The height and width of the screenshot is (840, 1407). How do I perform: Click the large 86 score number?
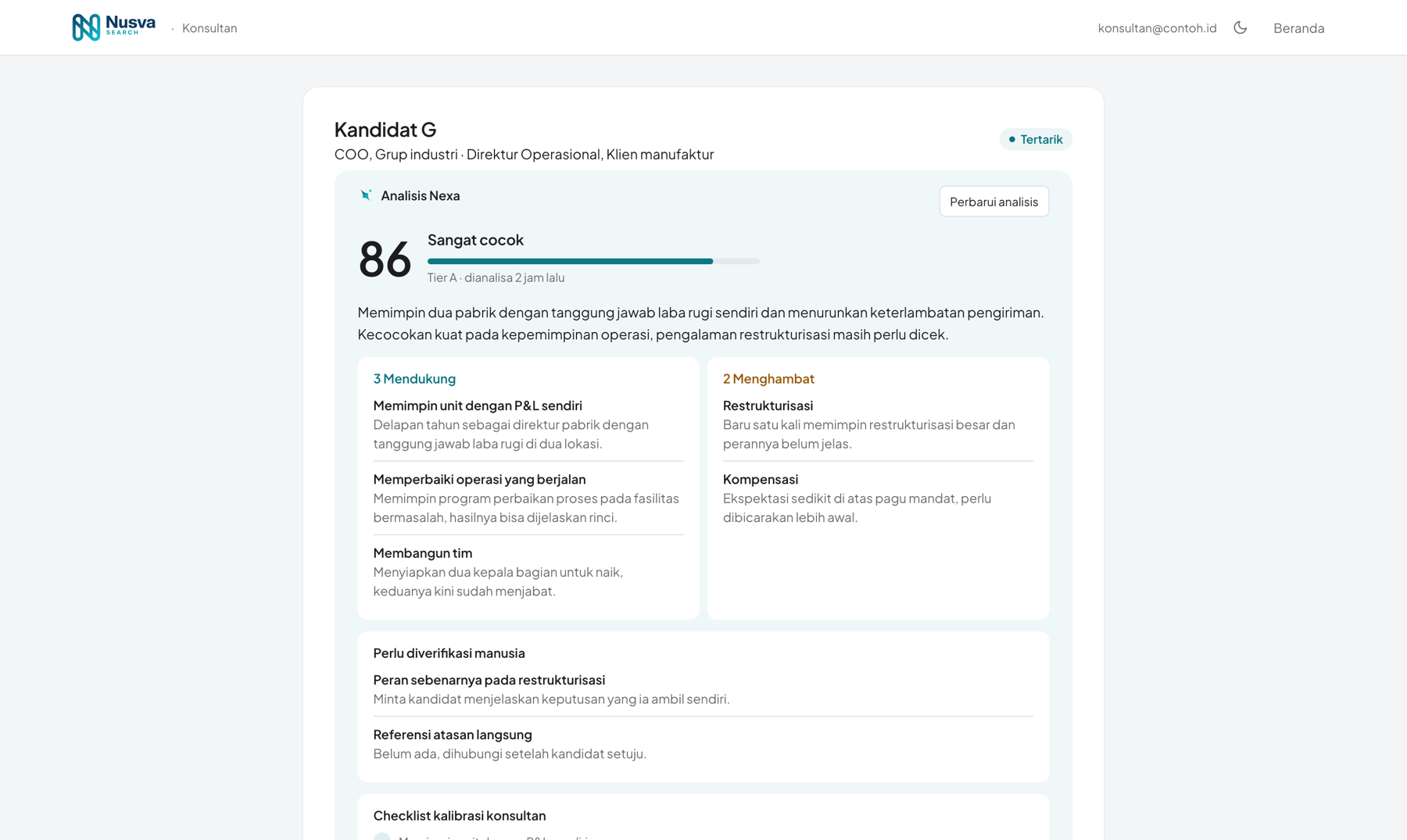click(385, 259)
